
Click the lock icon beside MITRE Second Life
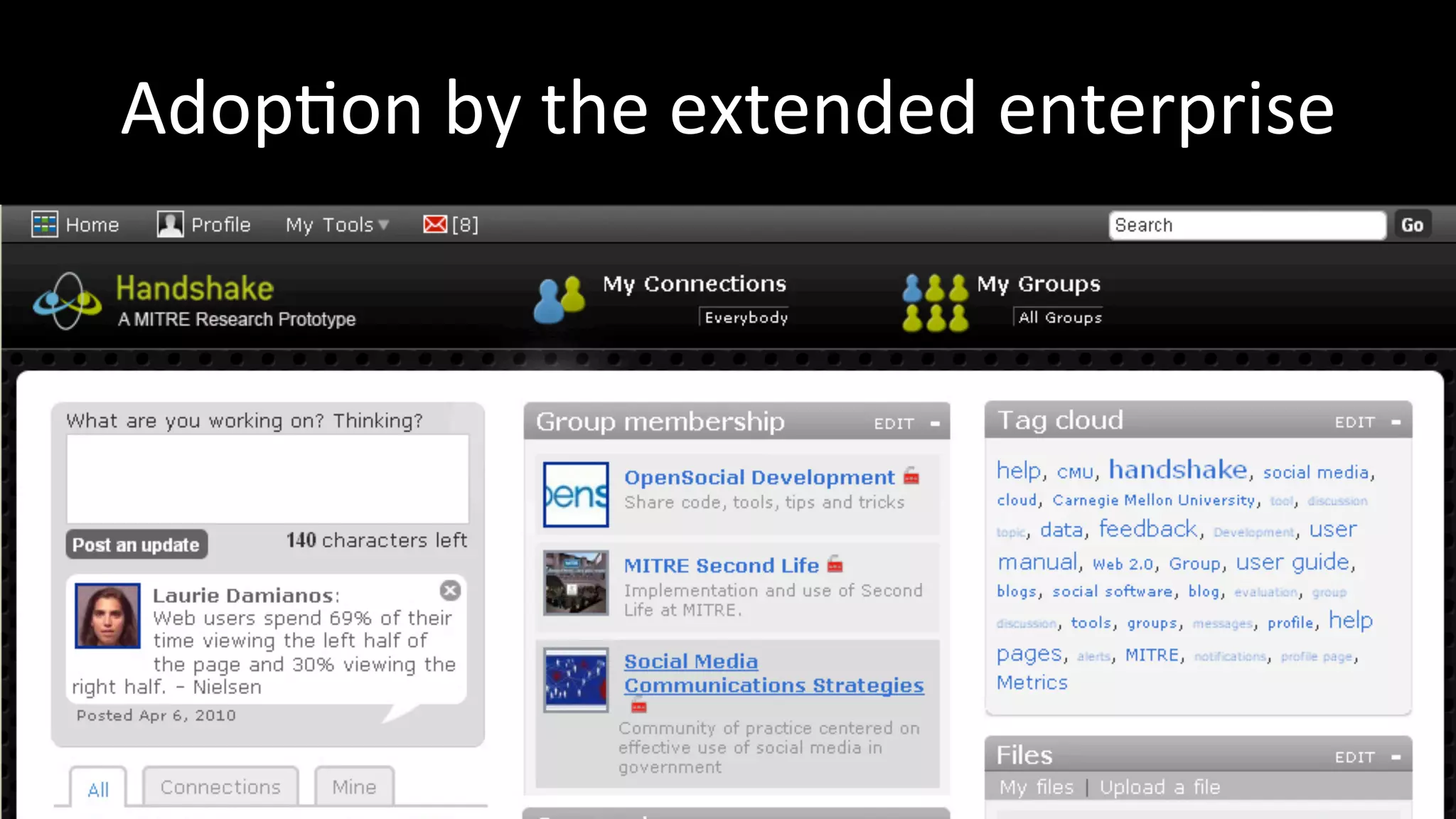point(835,564)
